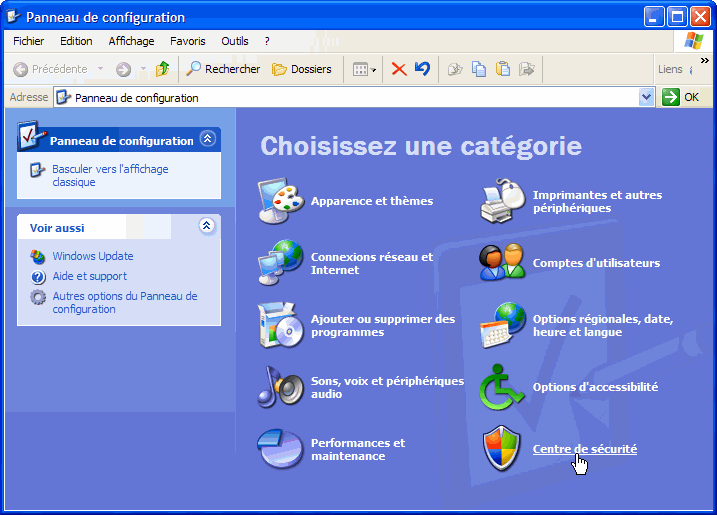Click Connexions réseau et Internet text link
The height and width of the screenshot is (515, 717).
click(372, 263)
